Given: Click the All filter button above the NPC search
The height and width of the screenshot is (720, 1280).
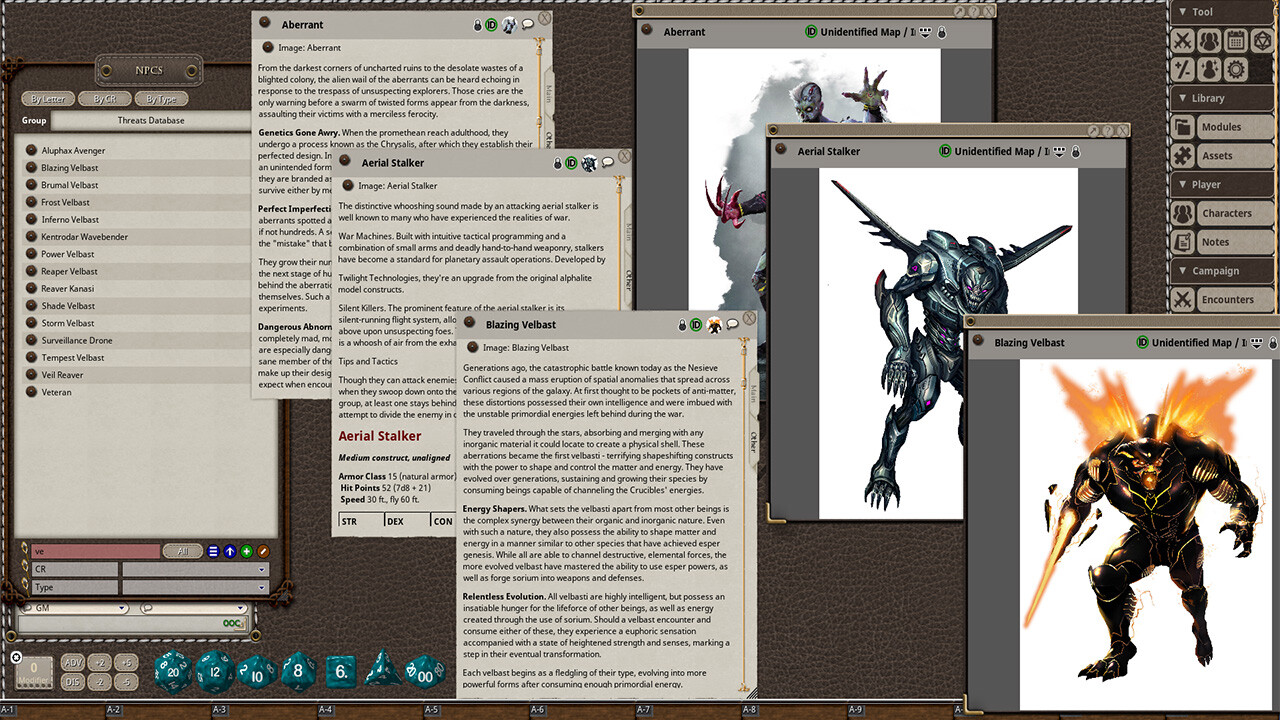Looking at the screenshot, I should pyautogui.click(x=183, y=551).
